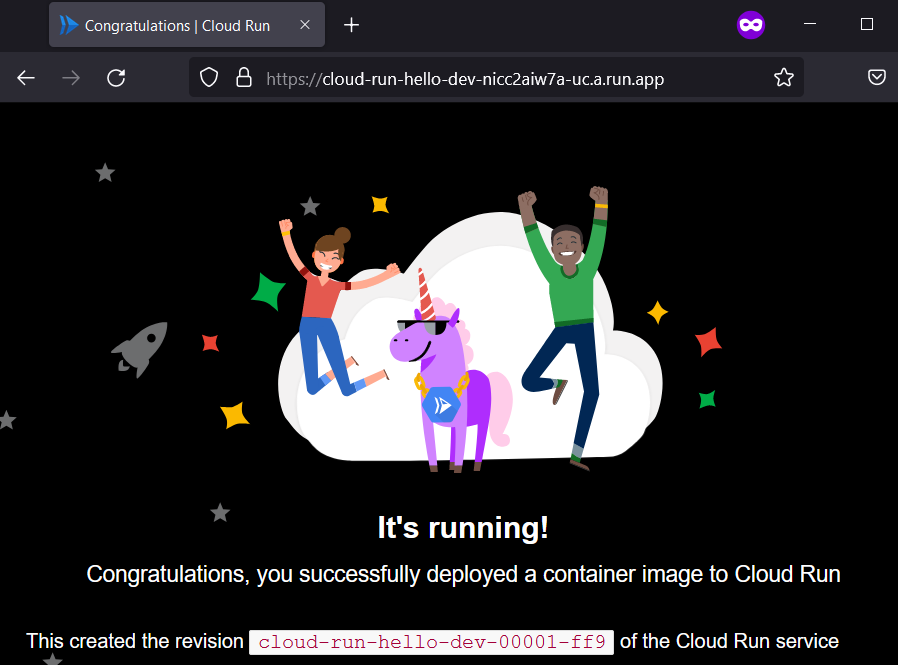Open the tracking protection shield panel
Viewport: 898px width, 665px height.
pos(209,78)
